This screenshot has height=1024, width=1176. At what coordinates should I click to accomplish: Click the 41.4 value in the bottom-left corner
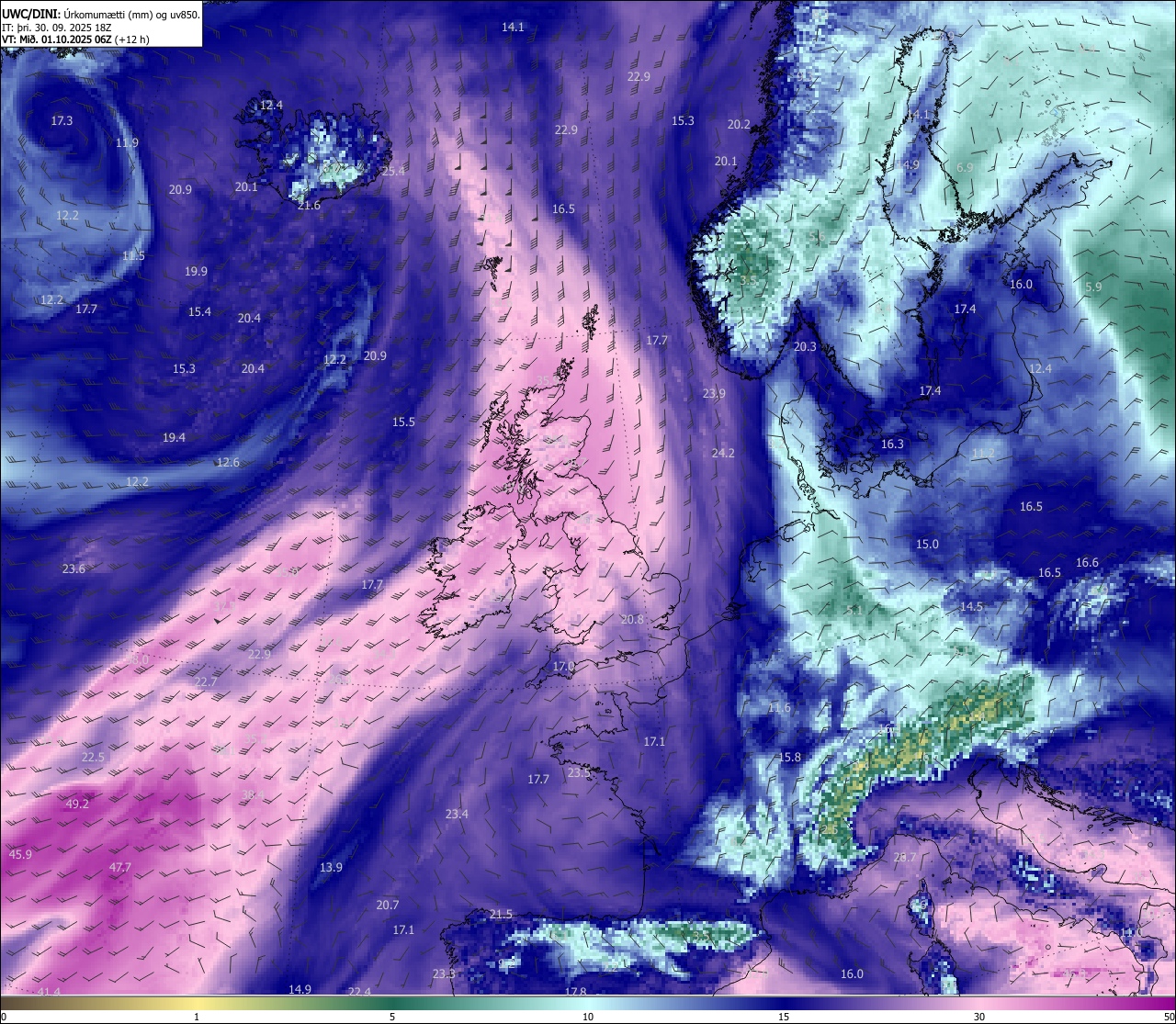click(49, 992)
